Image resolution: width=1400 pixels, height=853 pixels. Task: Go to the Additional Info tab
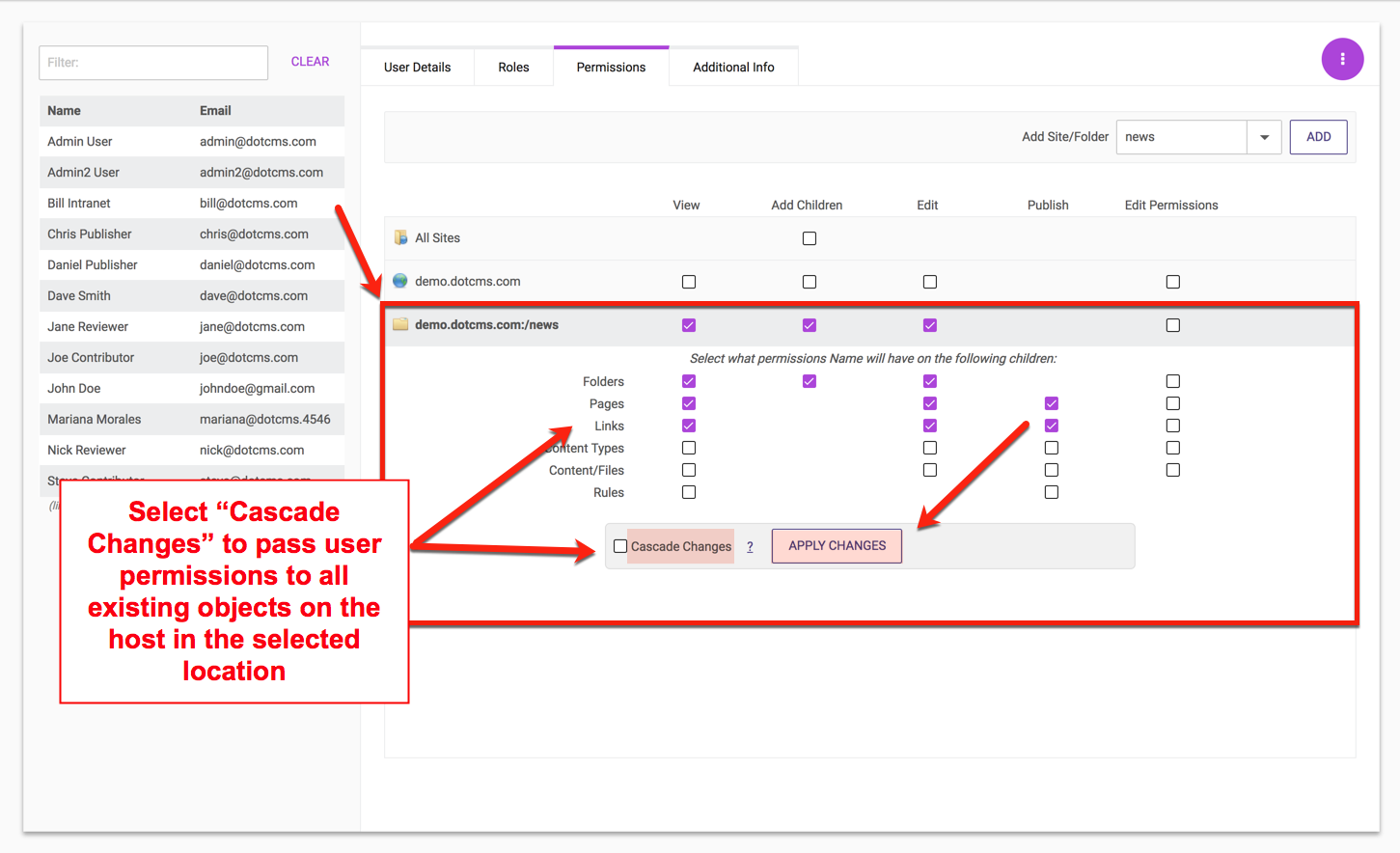pyautogui.click(x=733, y=67)
